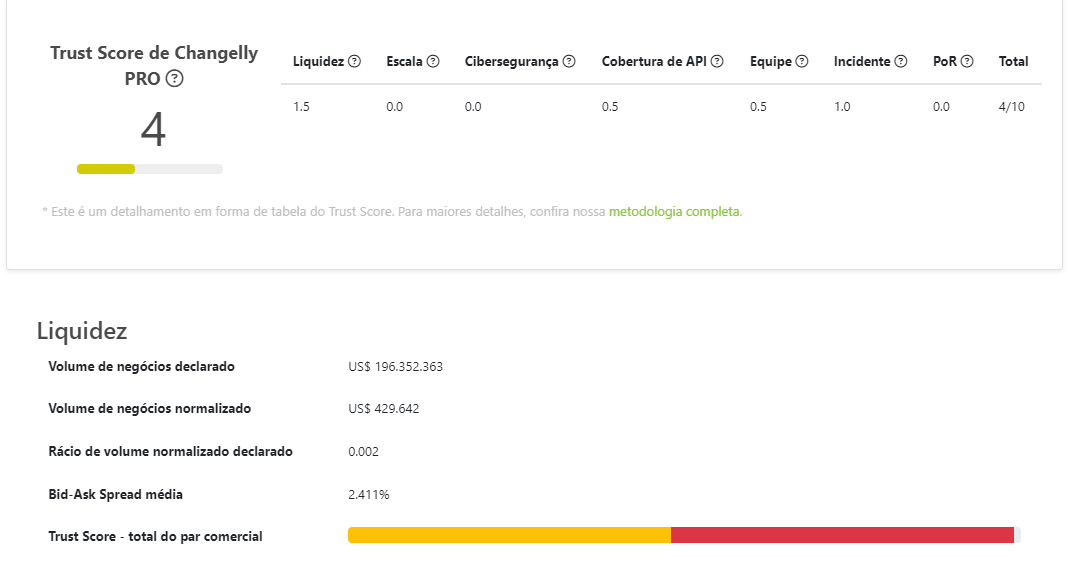Click the declared volume US$ 196.352.363 value
Screen dimensions: 1070x564
pos(395,367)
